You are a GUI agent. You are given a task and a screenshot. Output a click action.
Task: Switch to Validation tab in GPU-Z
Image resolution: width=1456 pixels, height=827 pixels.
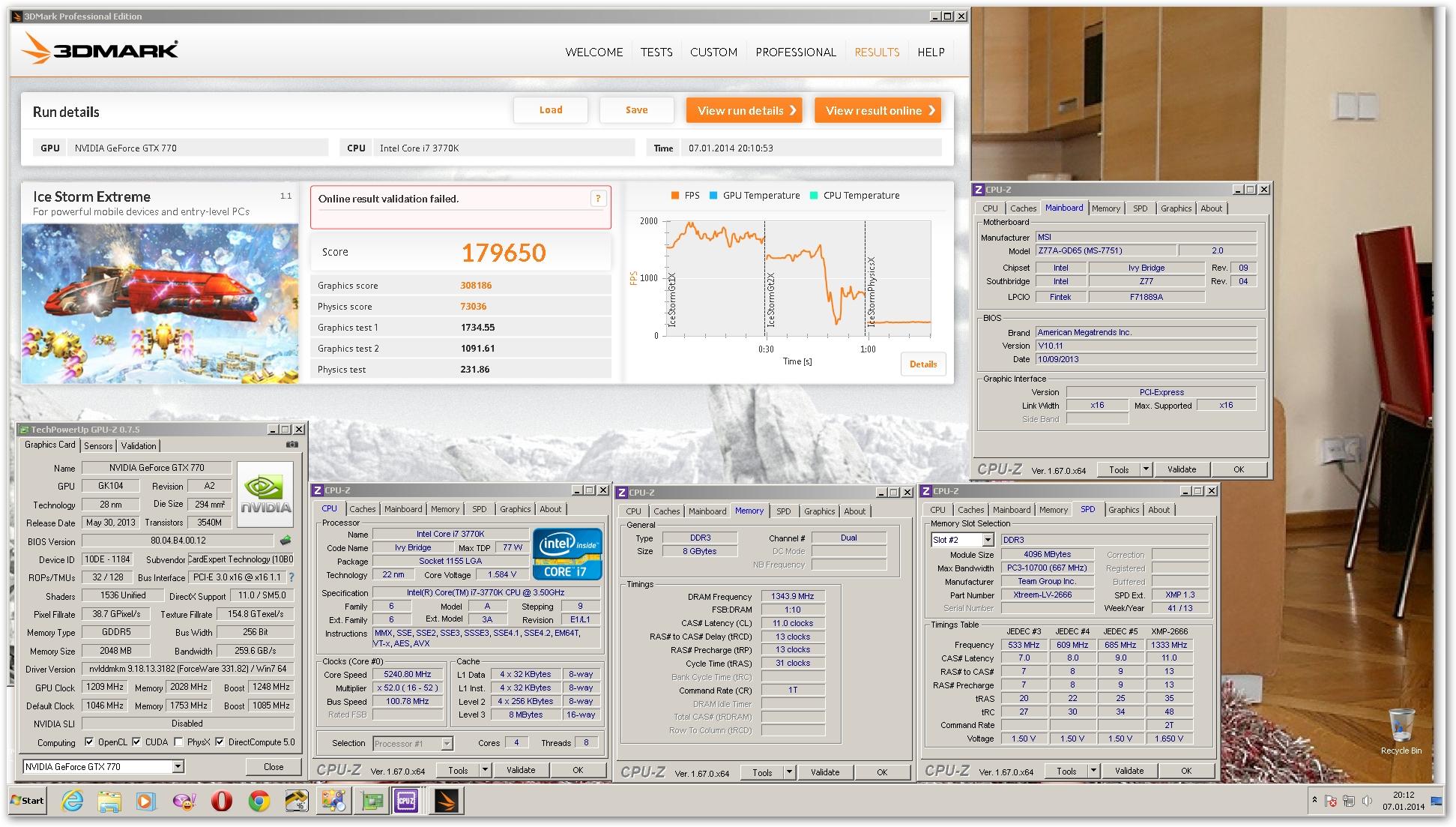[x=139, y=445]
